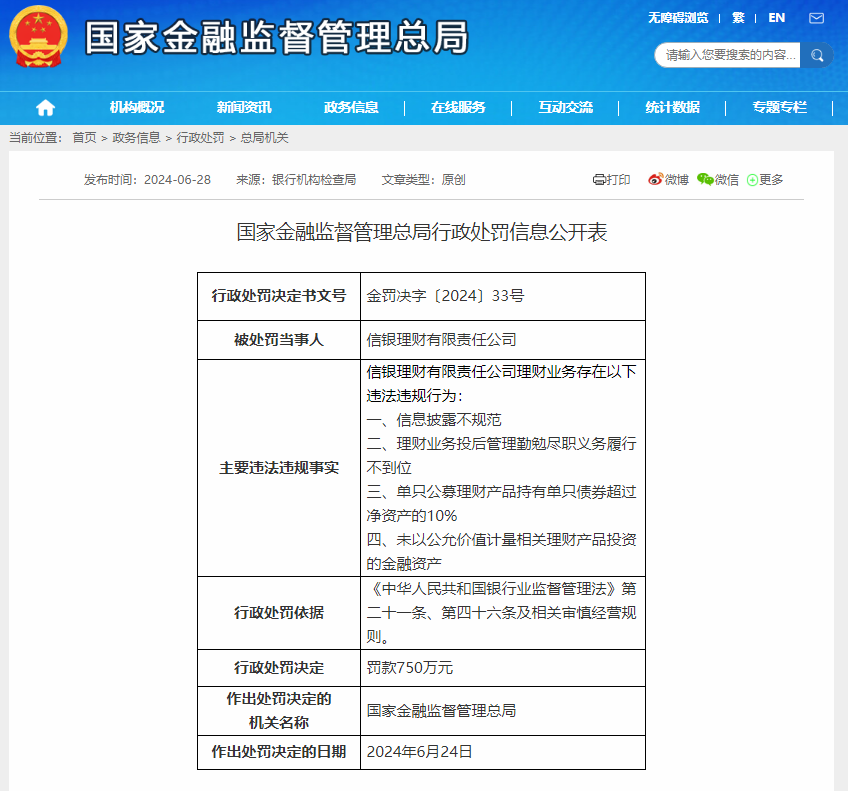Click the printer icon for 打印
Screen dimensions: 848x791
click(599, 180)
